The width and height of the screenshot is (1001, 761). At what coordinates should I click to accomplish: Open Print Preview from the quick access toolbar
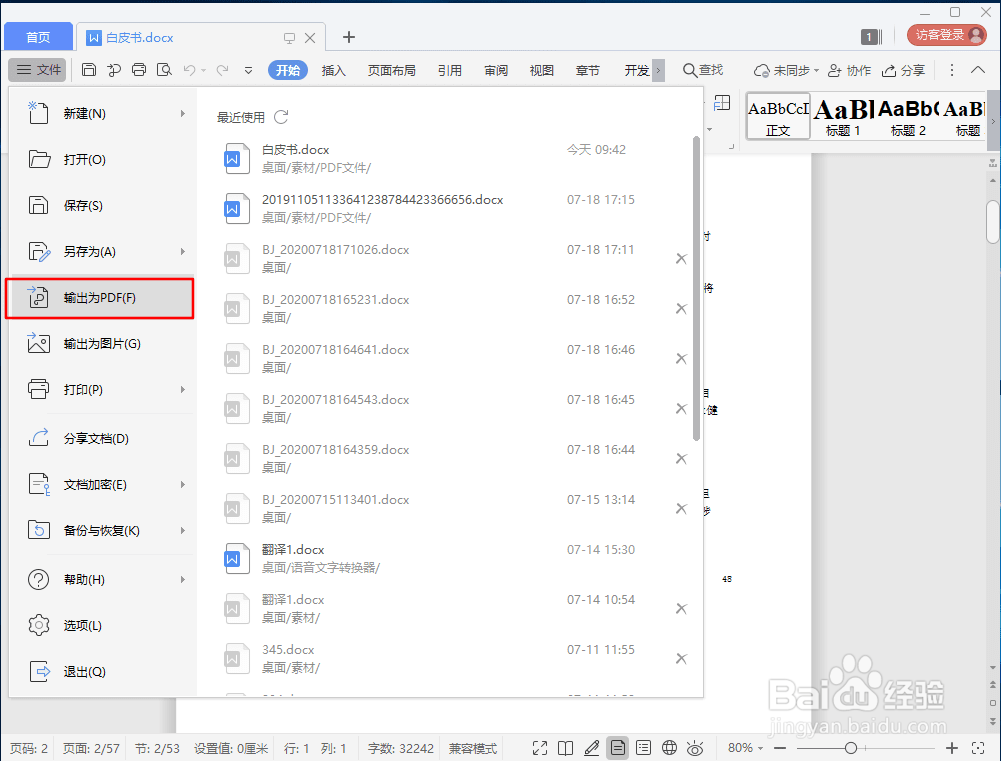click(165, 70)
